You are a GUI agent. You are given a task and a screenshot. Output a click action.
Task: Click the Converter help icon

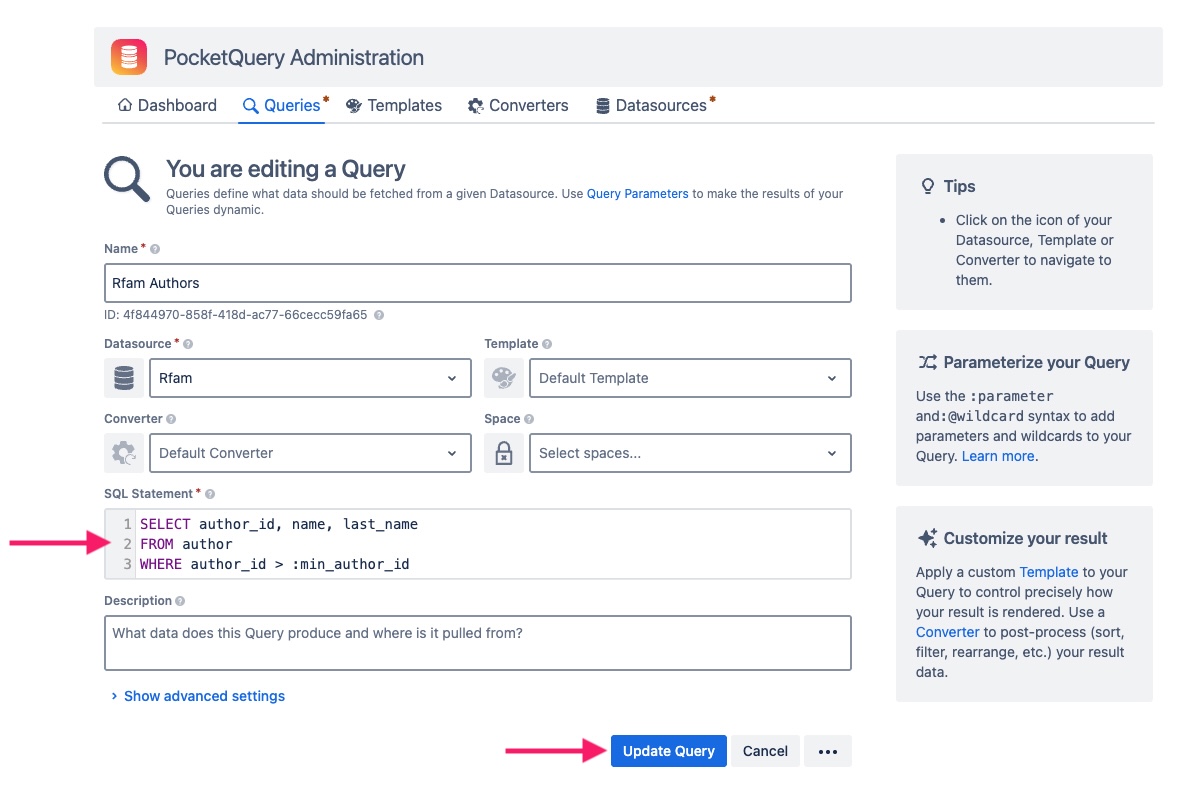pos(171,419)
